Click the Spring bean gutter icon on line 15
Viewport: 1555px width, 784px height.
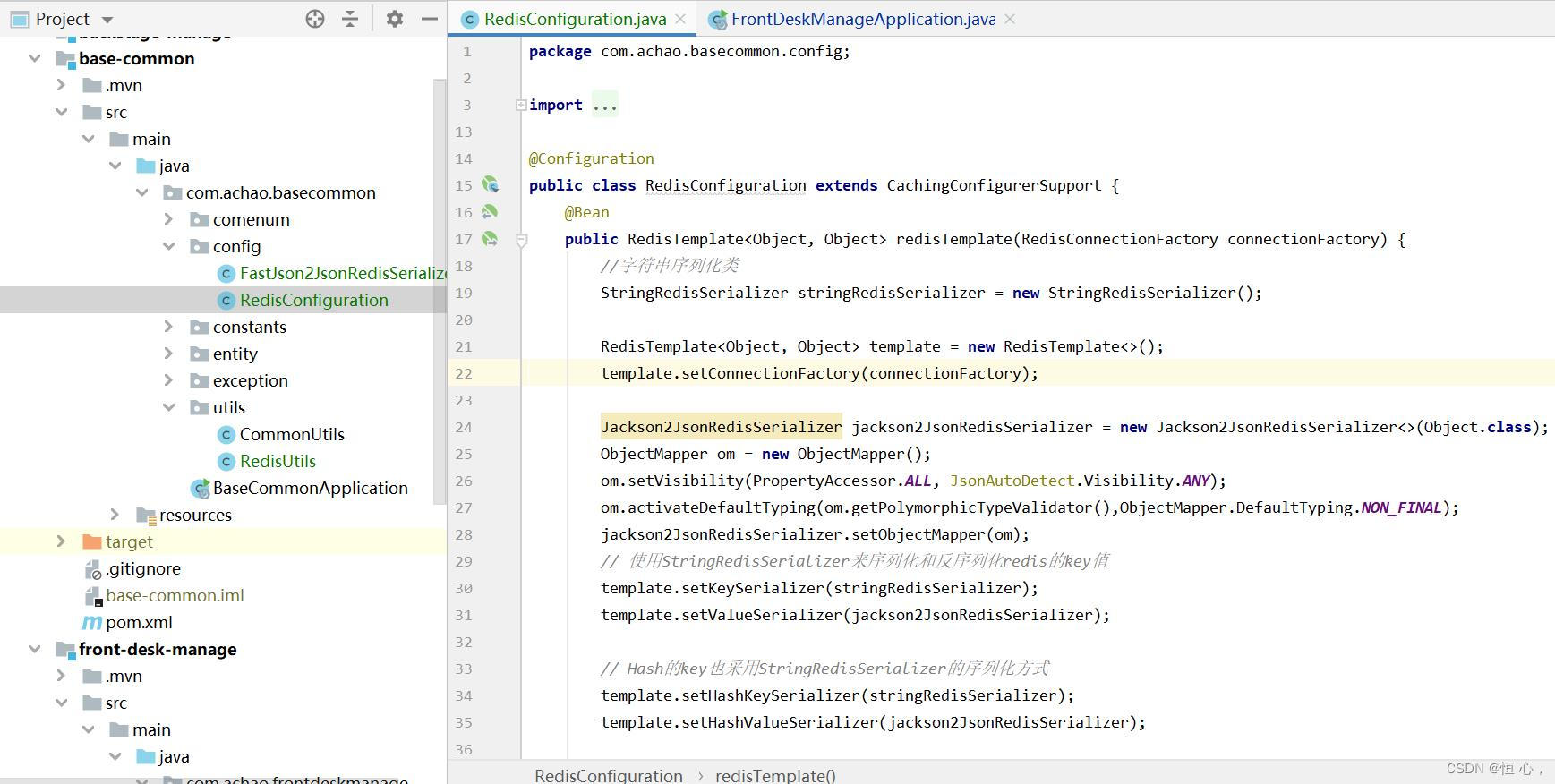tap(490, 184)
